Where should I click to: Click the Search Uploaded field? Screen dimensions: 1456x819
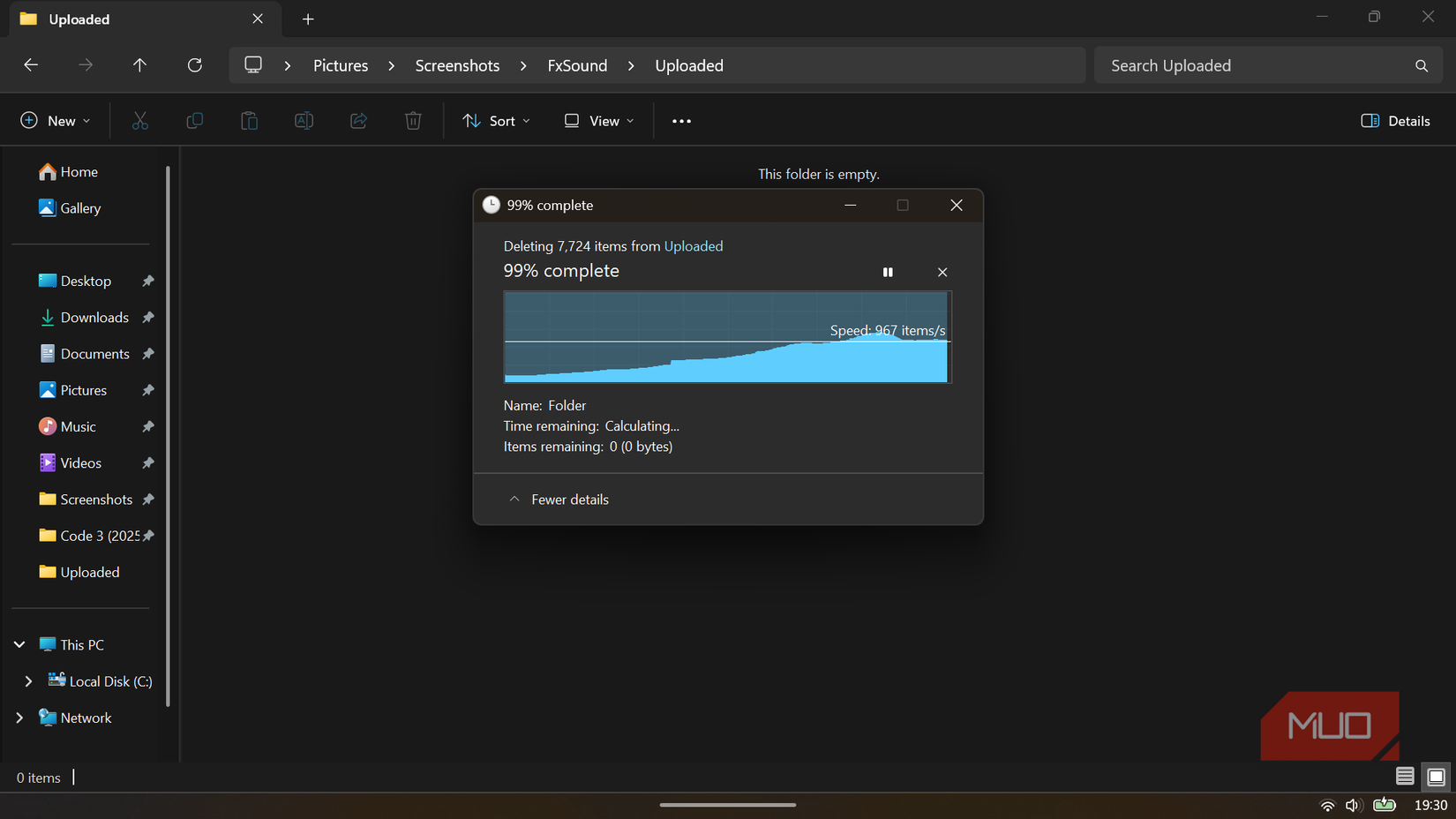pos(1268,66)
